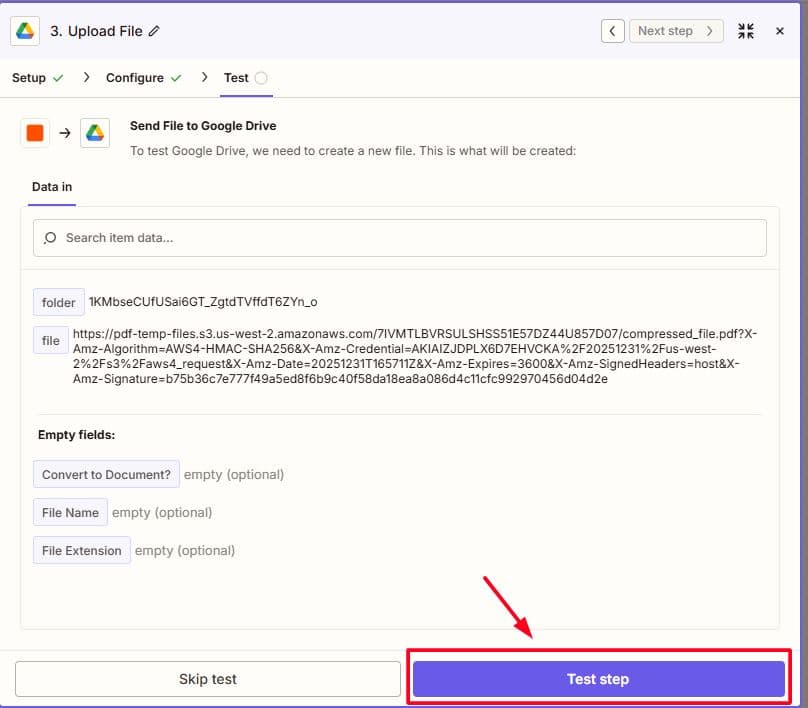Click the file field label
Viewport: 808px width, 708px height.
pos(51,341)
